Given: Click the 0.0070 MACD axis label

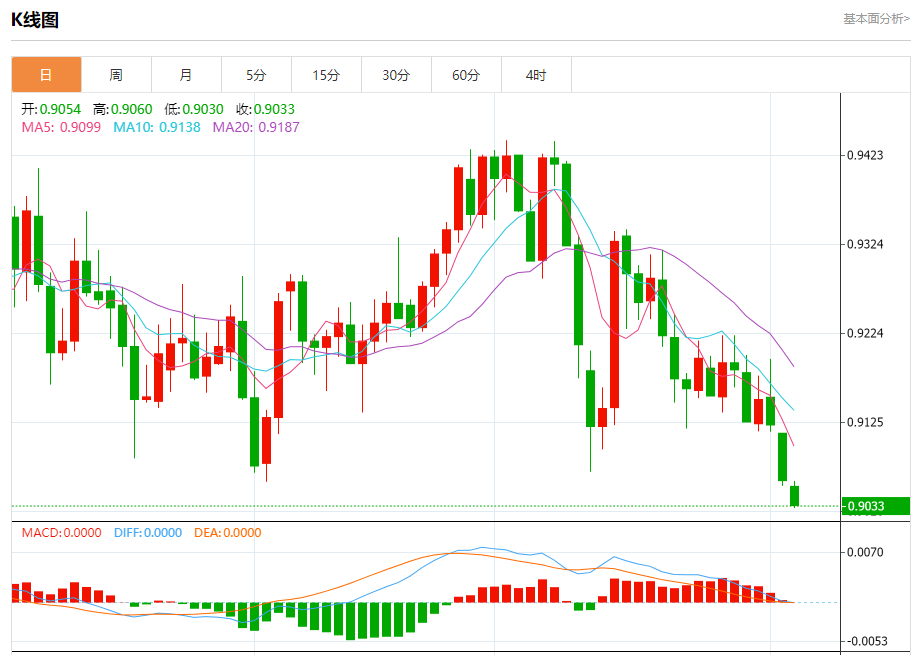Looking at the screenshot, I should tap(865, 552).
